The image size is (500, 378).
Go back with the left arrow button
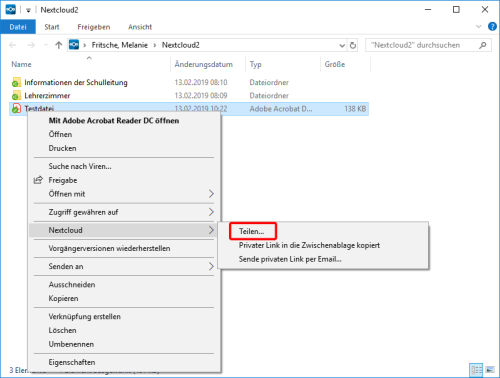tap(13, 45)
